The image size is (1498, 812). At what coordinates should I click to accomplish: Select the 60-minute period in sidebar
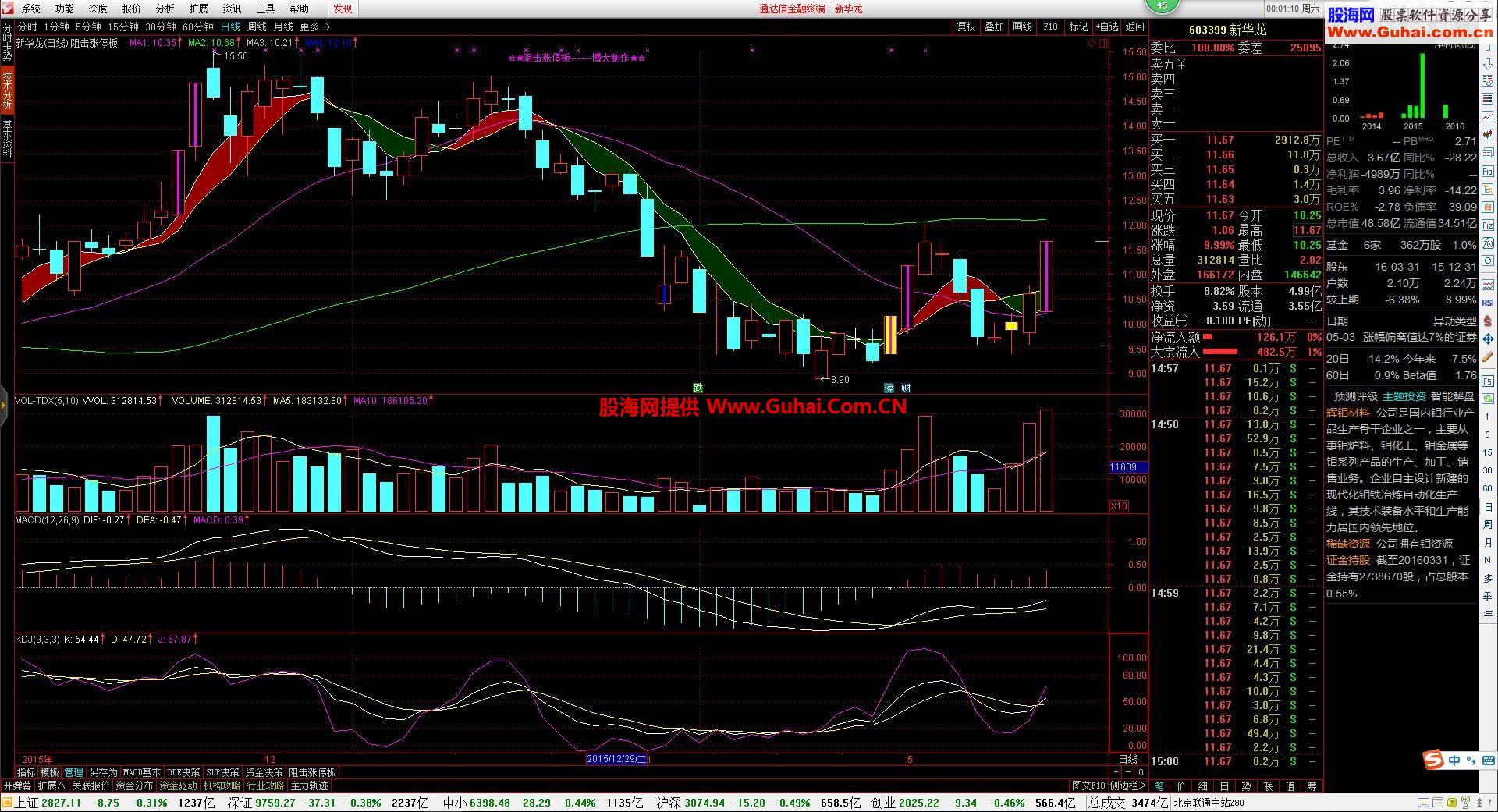(1488, 488)
